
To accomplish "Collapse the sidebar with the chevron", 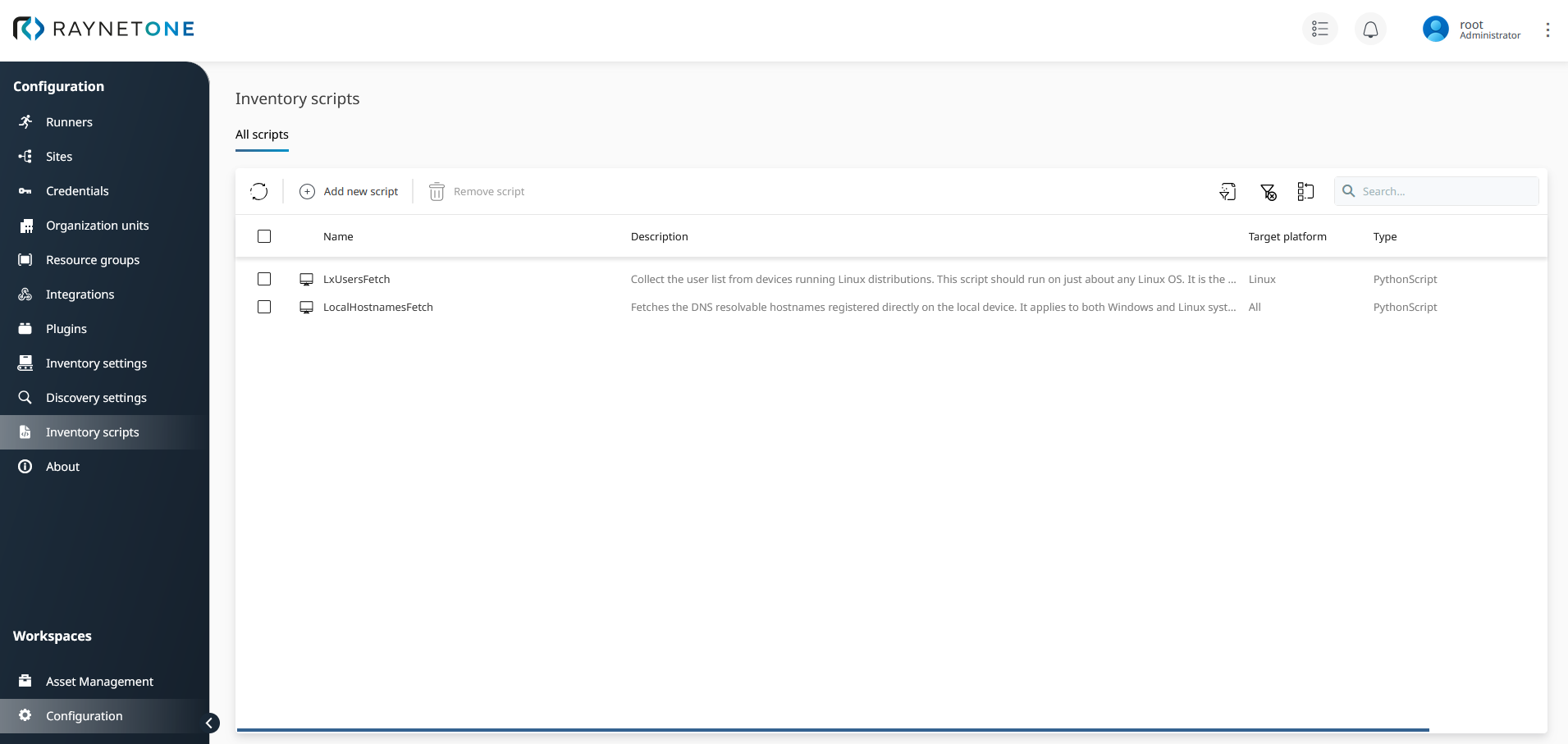I will 210,723.
